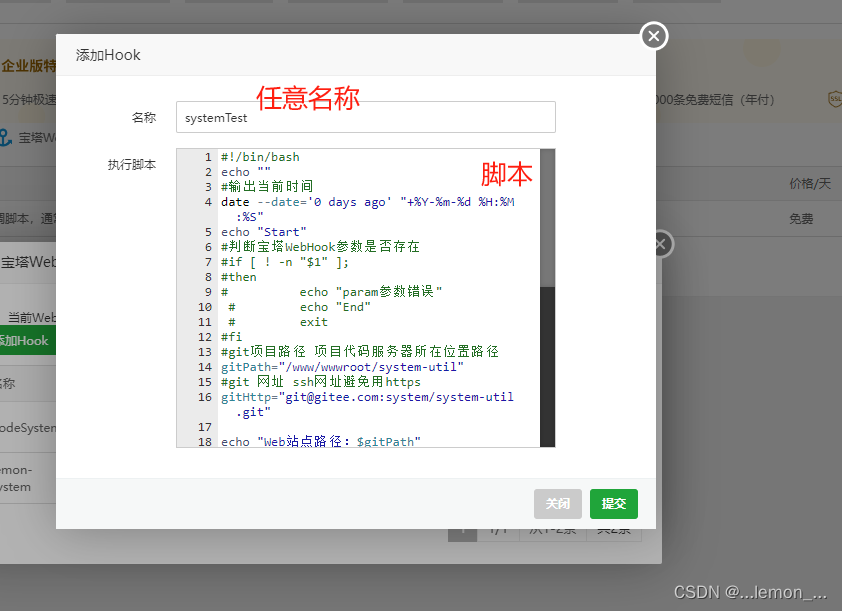The width and height of the screenshot is (842, 611).
Task: Click the '#fi' comment line
Action: 231,337
